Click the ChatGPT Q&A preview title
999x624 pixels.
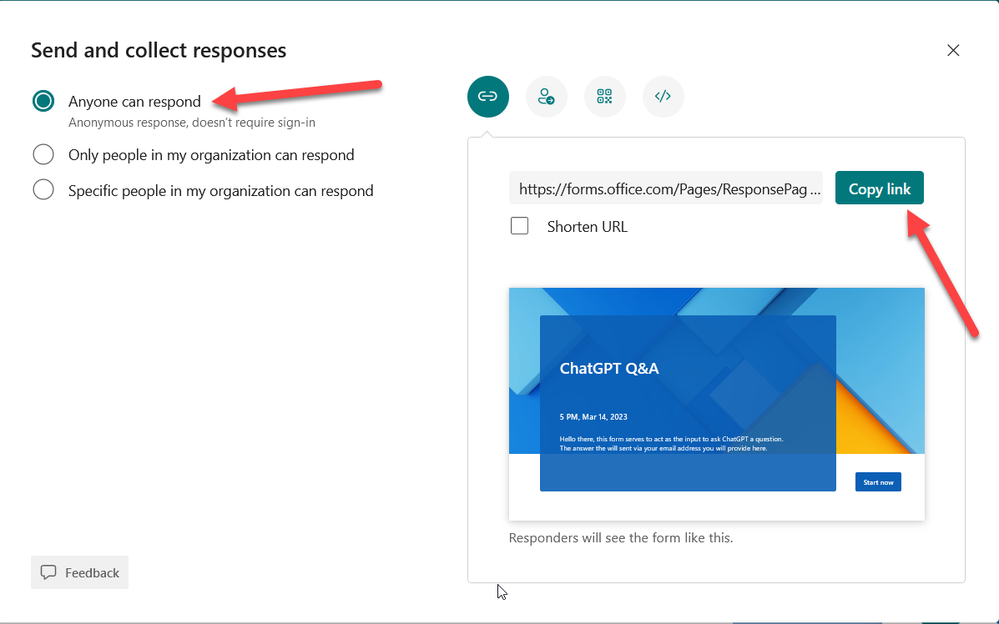(x=609, y=368)
